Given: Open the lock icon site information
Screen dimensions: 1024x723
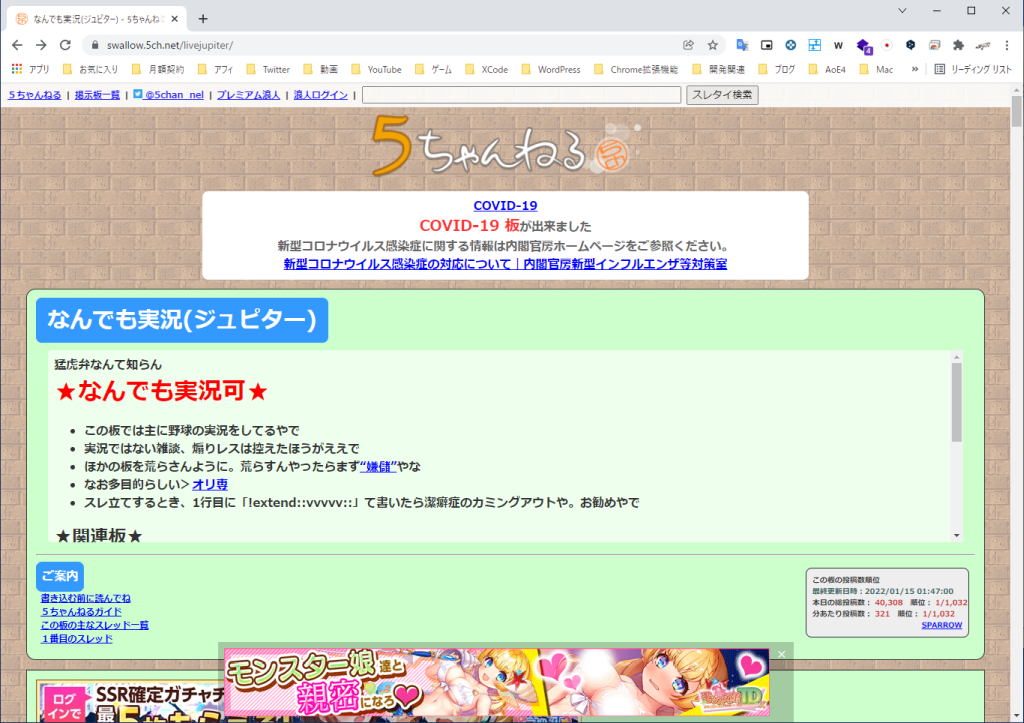Looking at the screenshot, I should 95,45.
